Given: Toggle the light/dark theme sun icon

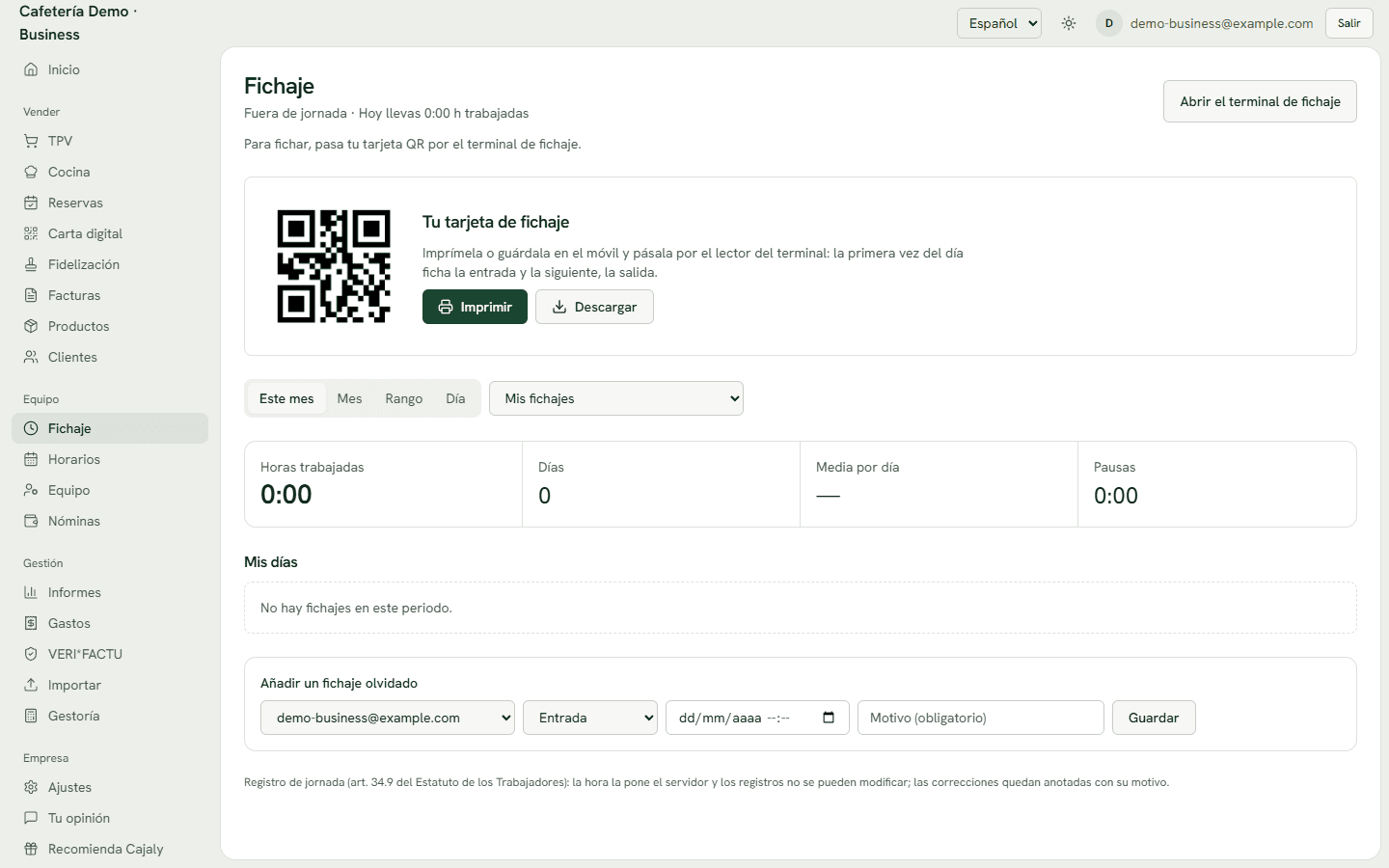Looking at the screenshot, I should (1069, 23).
